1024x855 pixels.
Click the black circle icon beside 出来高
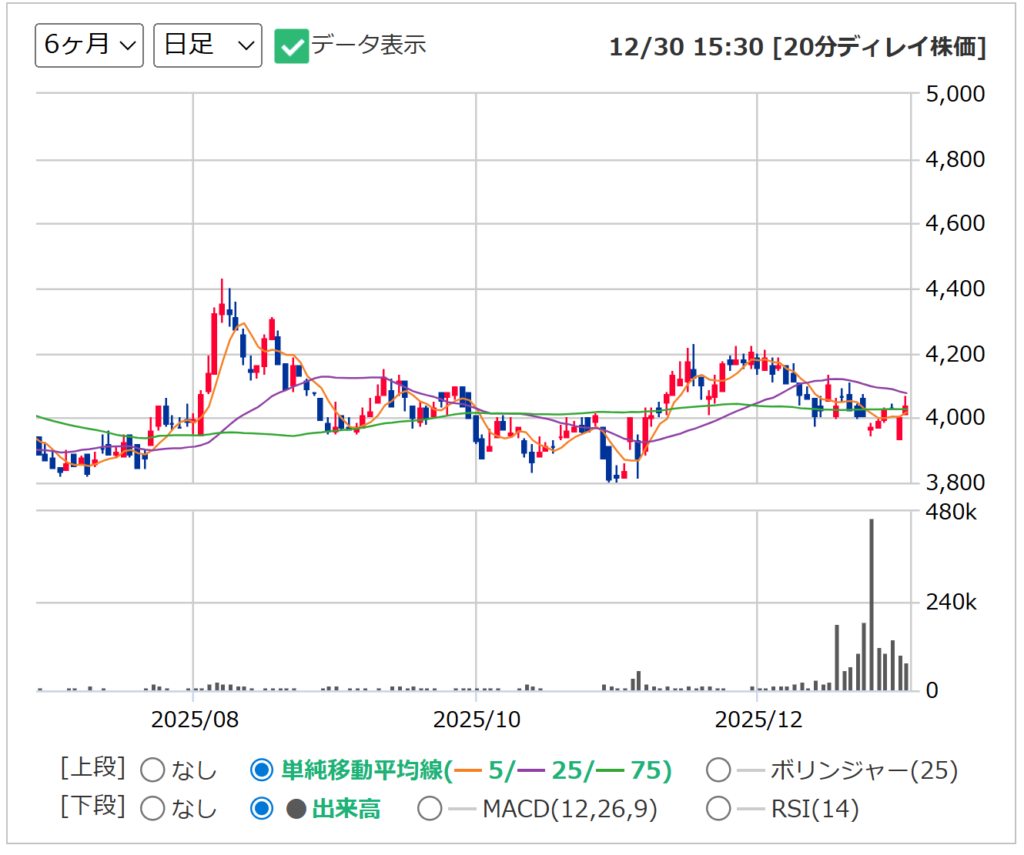click(296, 810)
